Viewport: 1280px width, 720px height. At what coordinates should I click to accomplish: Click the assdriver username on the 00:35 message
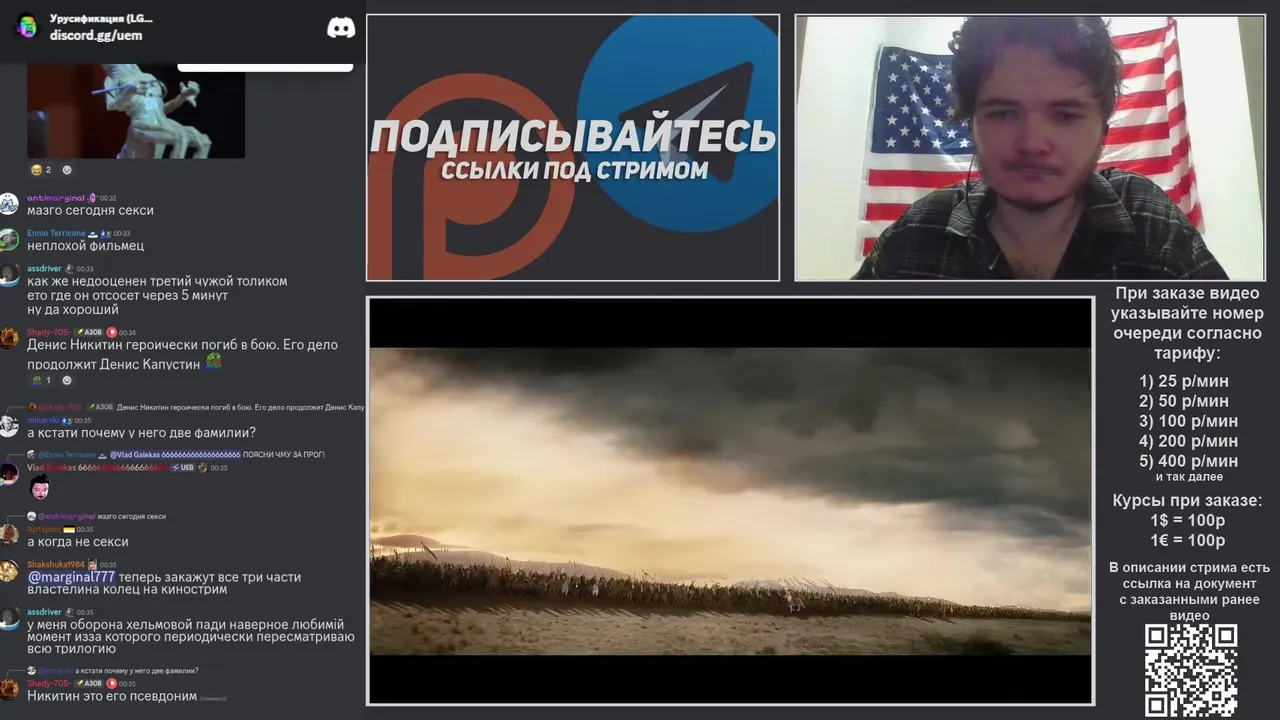coord(44,612)
